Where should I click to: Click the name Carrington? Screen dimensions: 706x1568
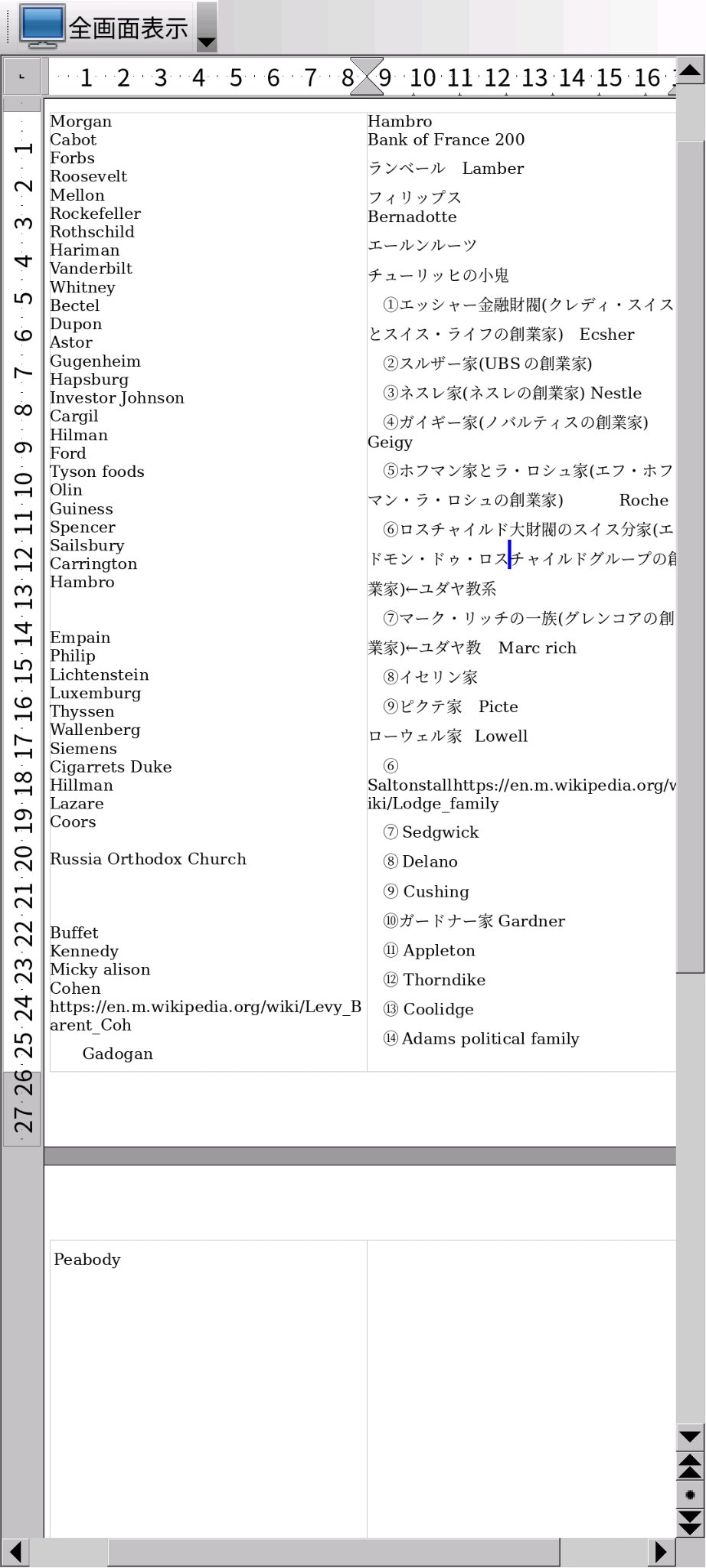coord(93,564)
